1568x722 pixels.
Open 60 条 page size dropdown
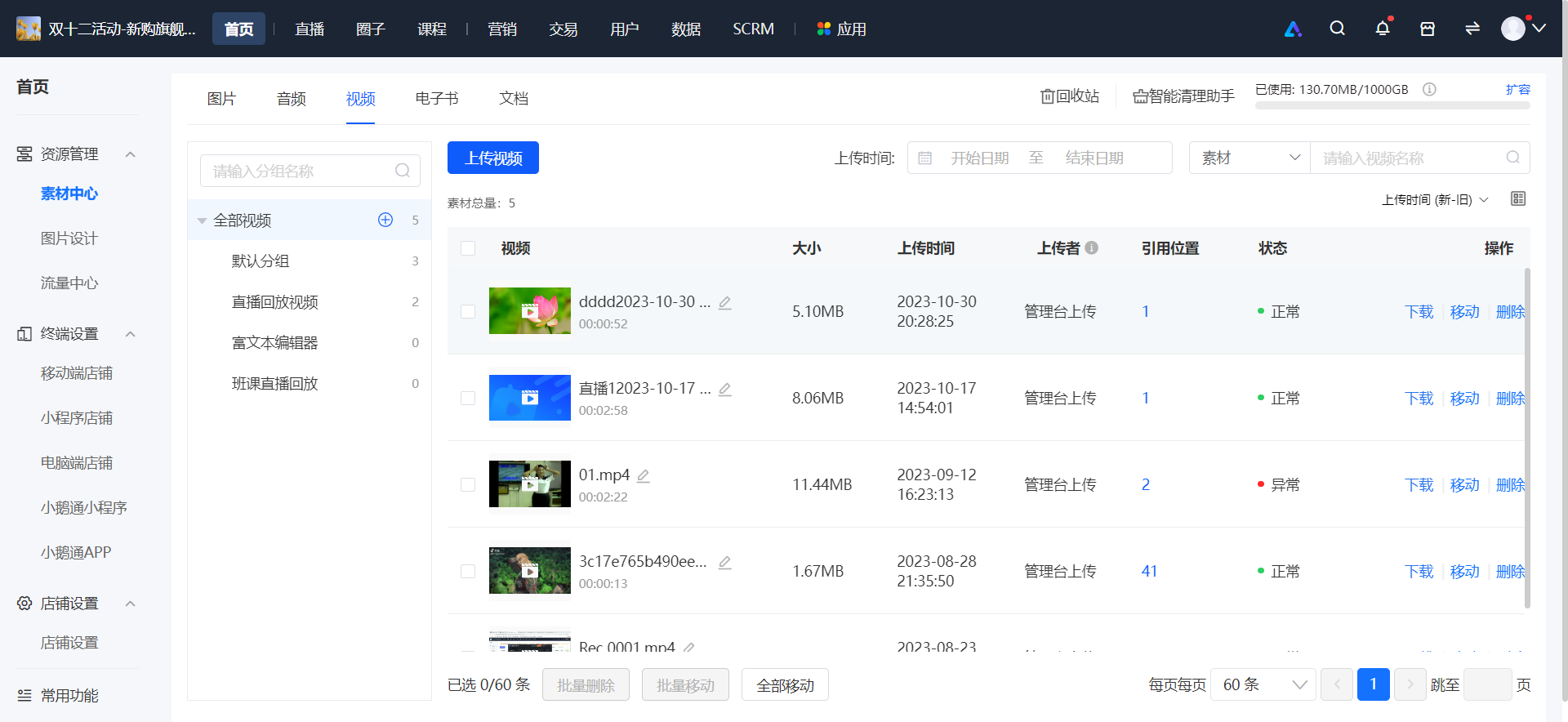coord(1263,684)
